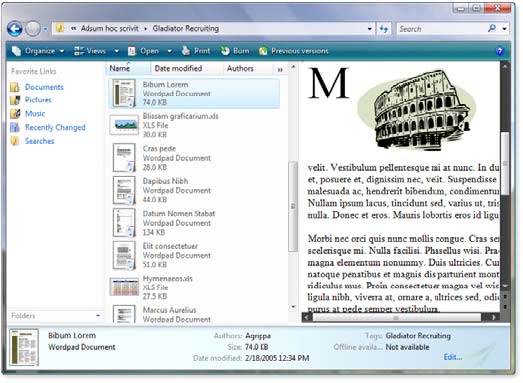
Task: Click file list scroll down arrow
Action: point(293,307)
